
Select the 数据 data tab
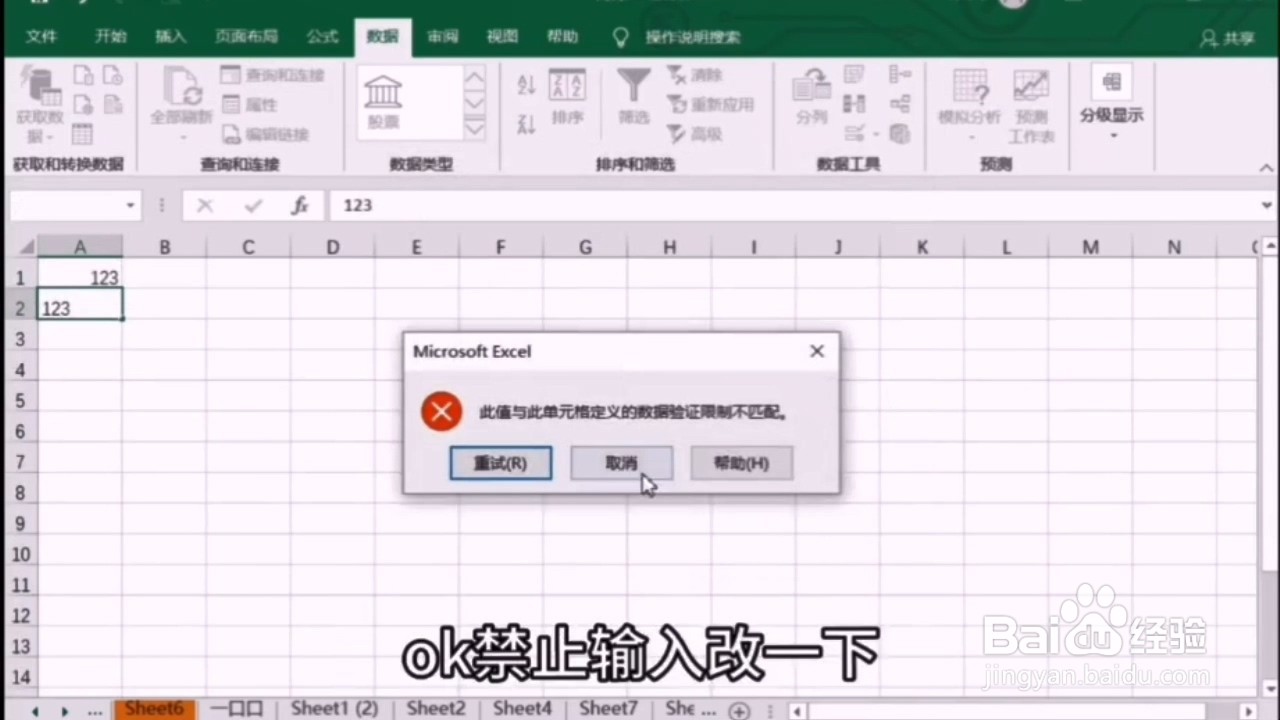click(x=382, y=37)
